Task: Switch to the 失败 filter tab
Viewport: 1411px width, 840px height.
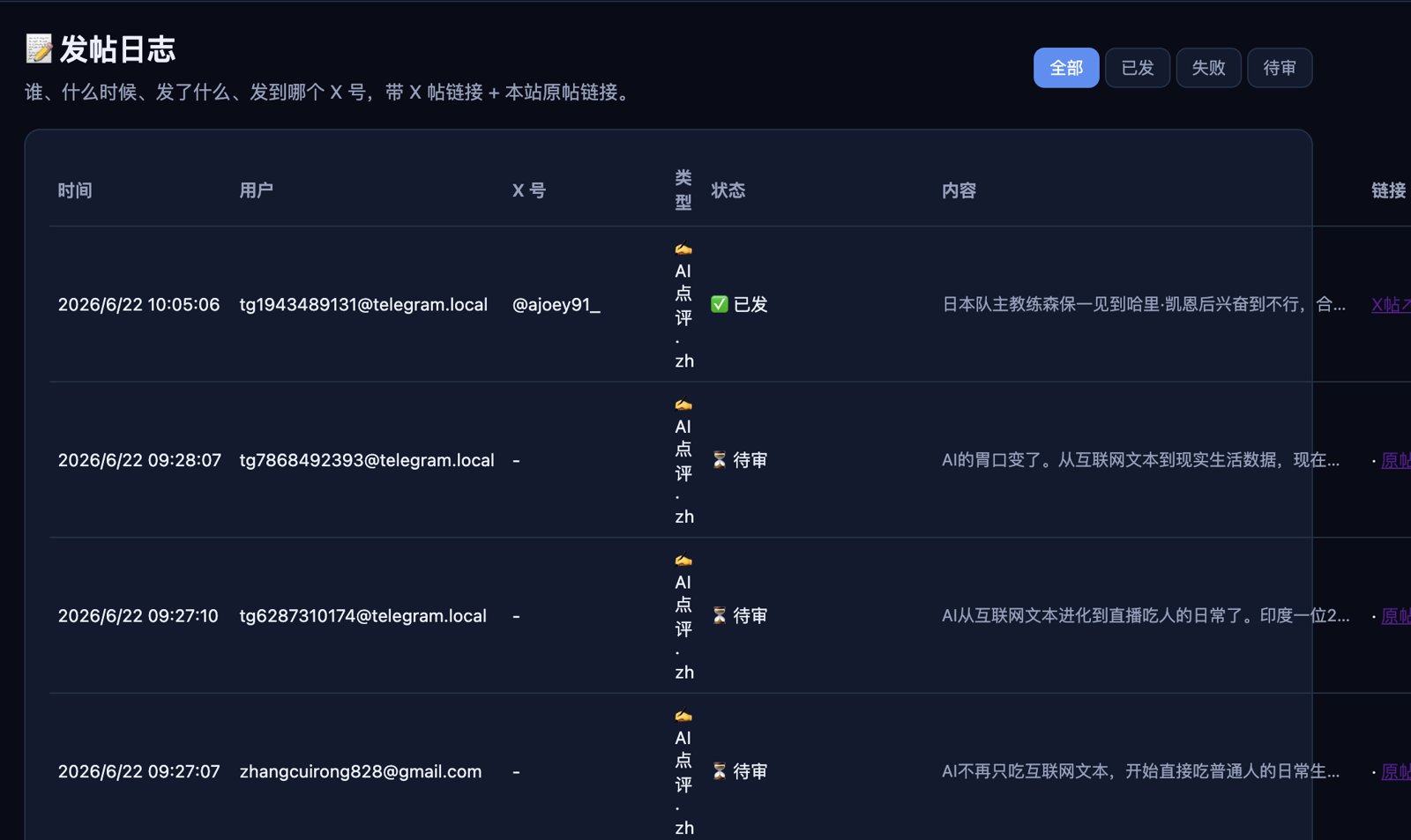Action: pos(1208,68)
